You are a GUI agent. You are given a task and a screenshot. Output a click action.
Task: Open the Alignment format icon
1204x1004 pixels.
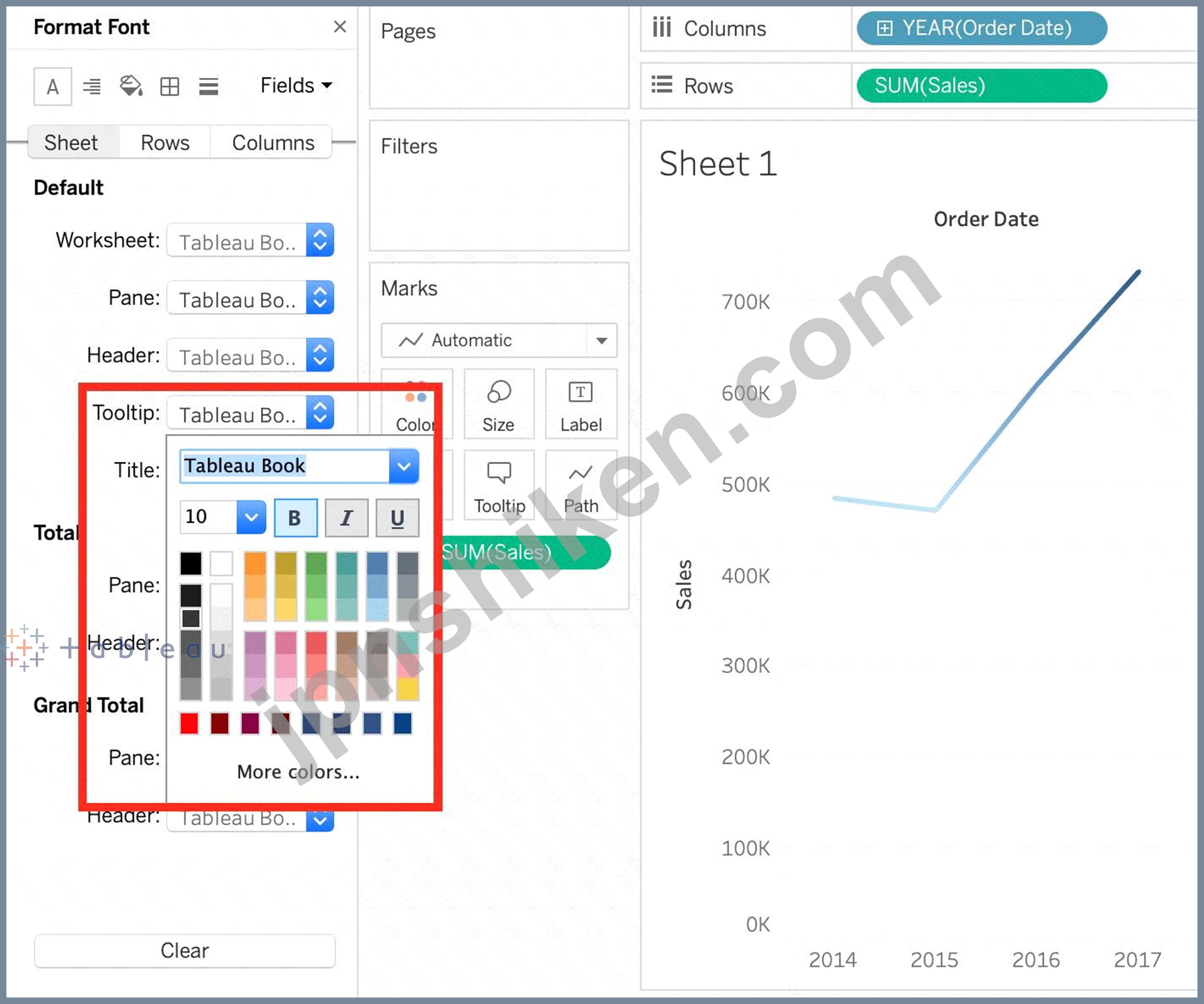91,87
